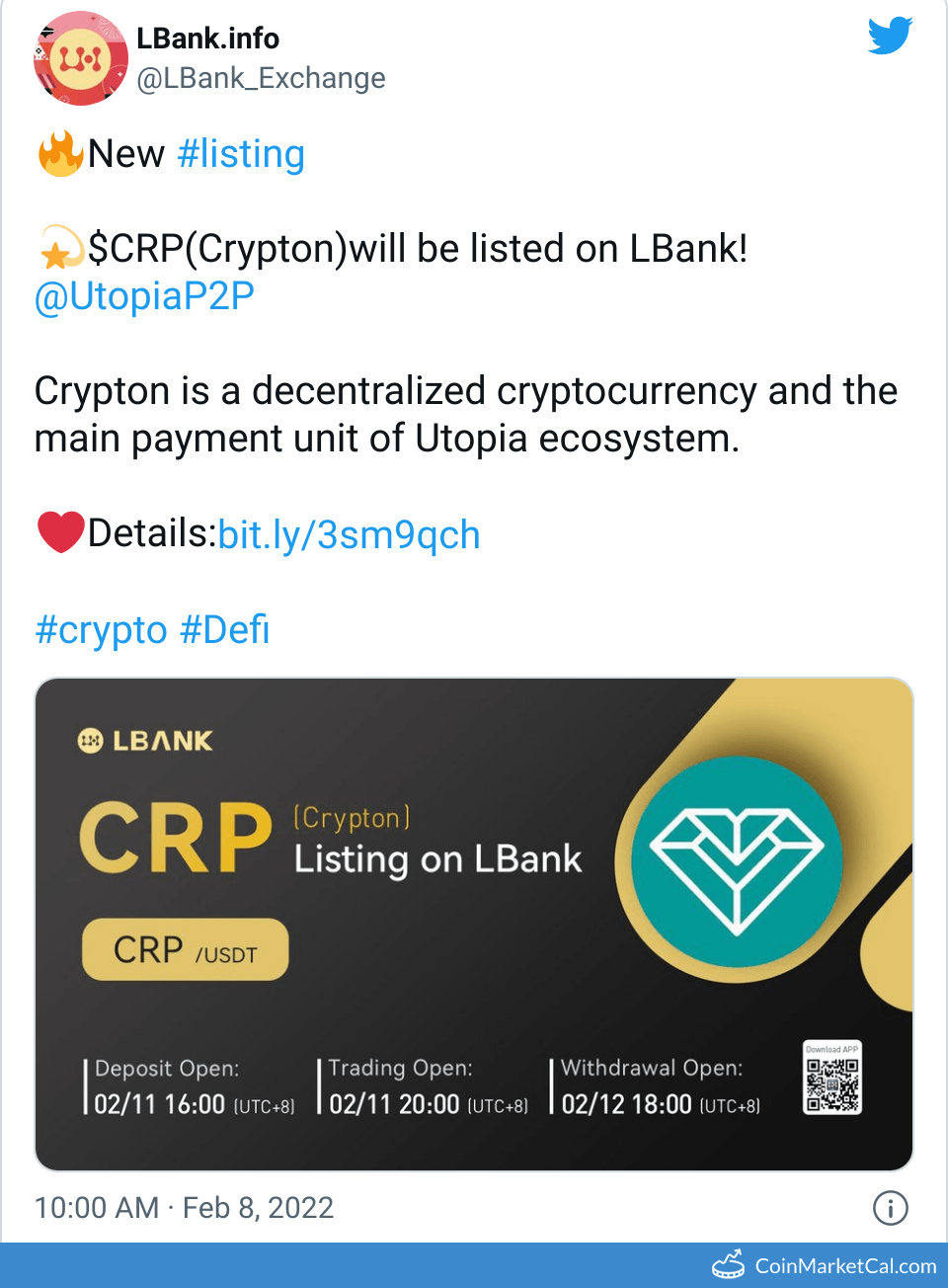Click the fire emoji before New

click(60, 154)
